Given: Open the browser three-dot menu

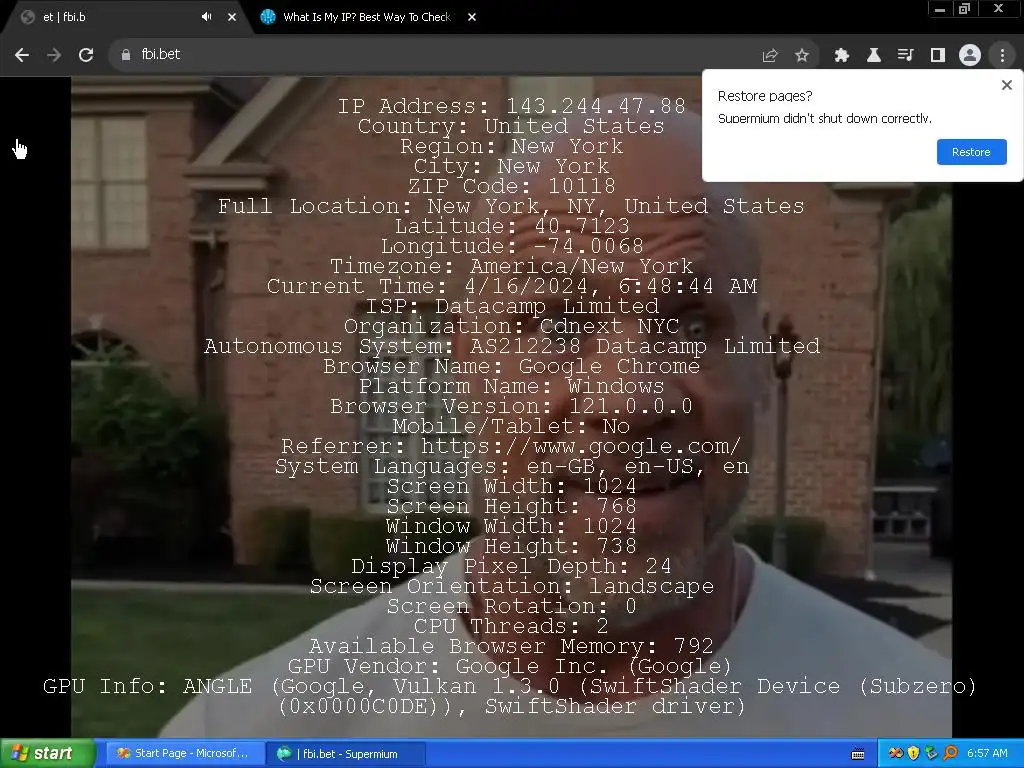Looking at the screenshot, I should [x=1002, y=56].
